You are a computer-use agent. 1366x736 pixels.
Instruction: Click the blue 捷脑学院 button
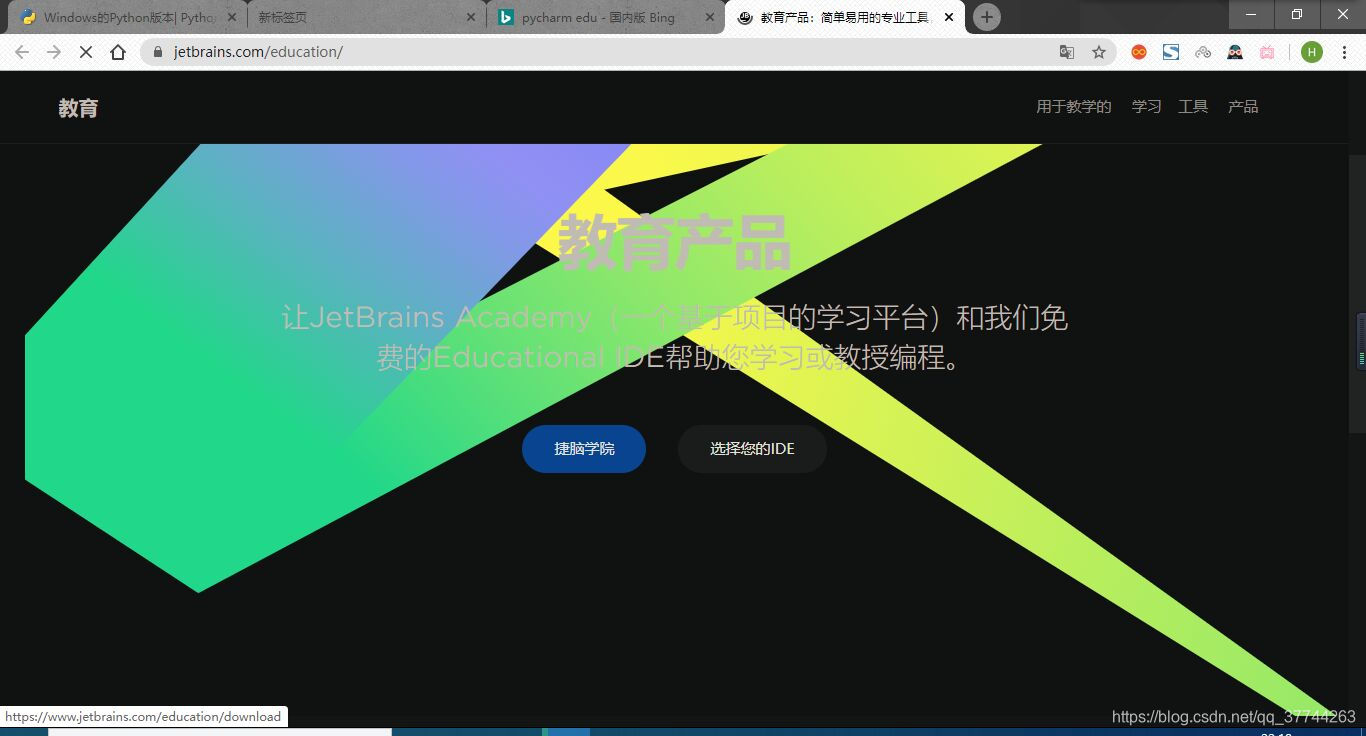point(584,449)
